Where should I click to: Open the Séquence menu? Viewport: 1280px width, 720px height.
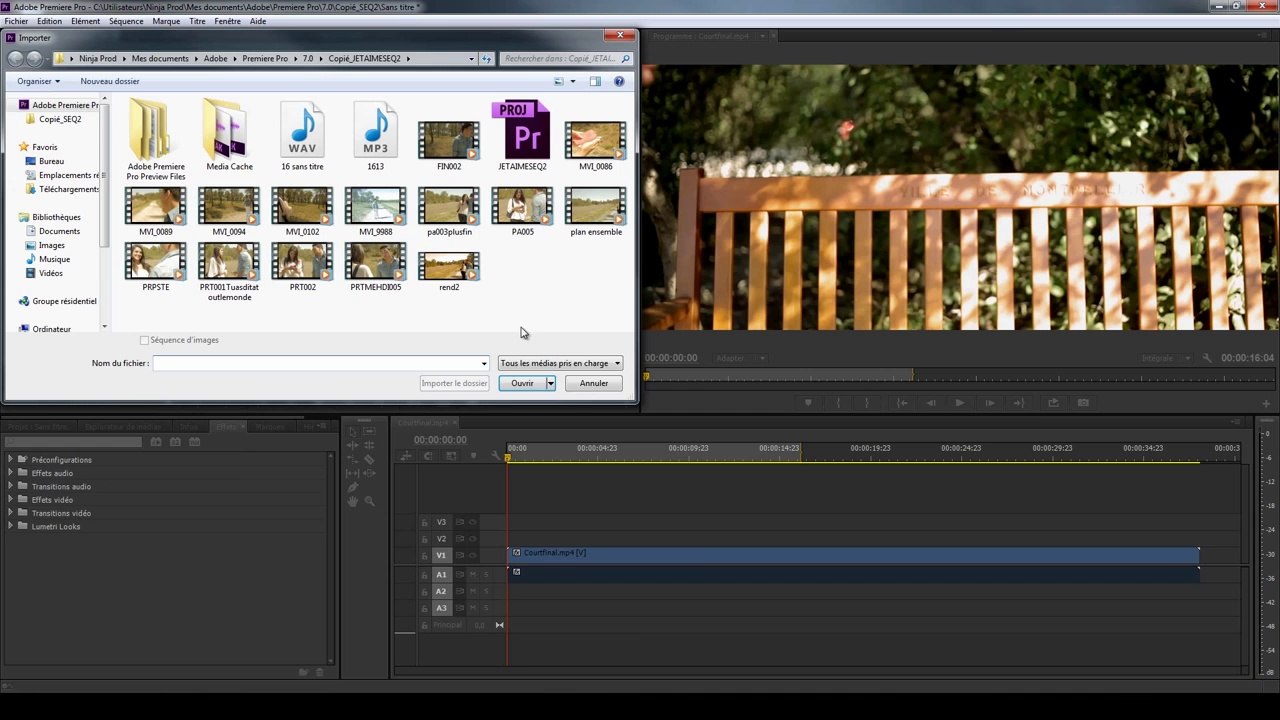(126, 21)
